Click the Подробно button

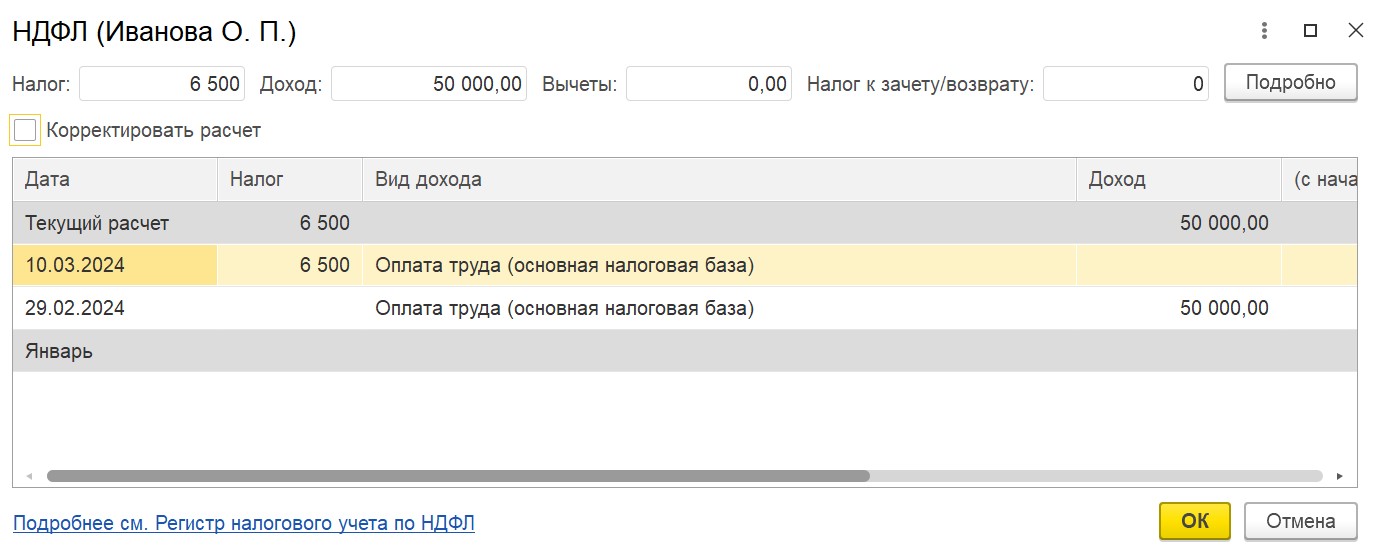1290,83
